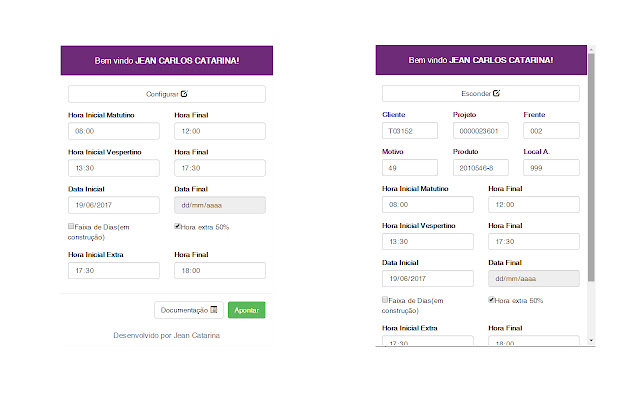Viewport: 640px width, 400px height.
Task: Click the Local A. field showing 999
Action: [551, 167]
